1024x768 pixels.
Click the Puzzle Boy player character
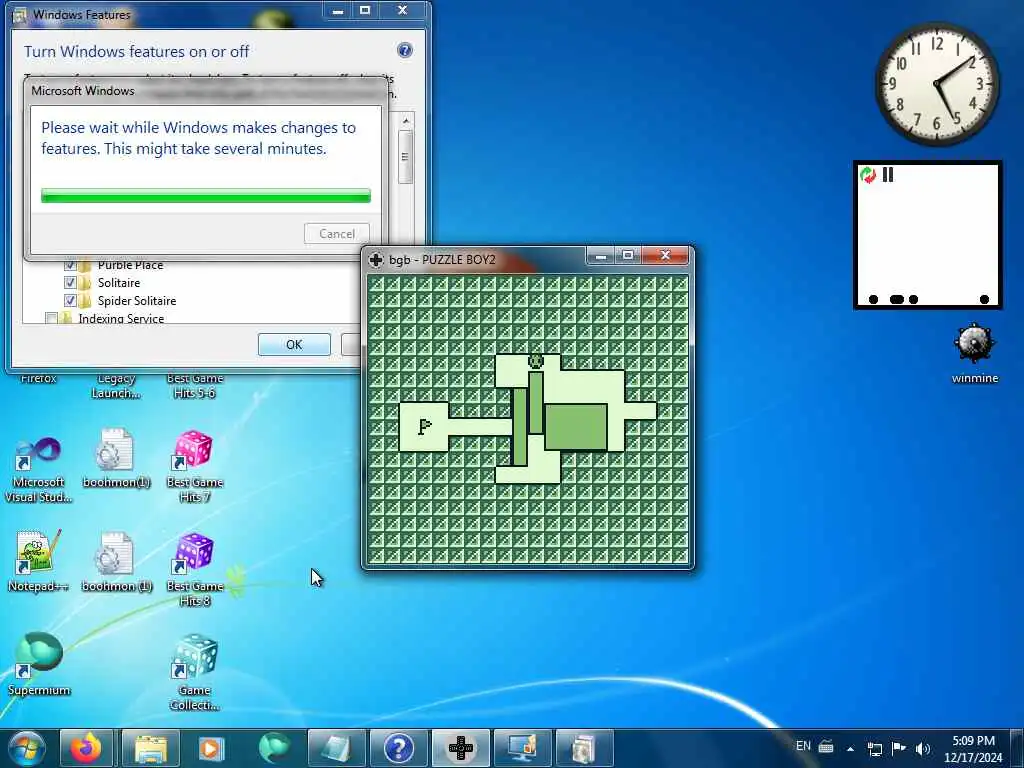pos(536,362)
